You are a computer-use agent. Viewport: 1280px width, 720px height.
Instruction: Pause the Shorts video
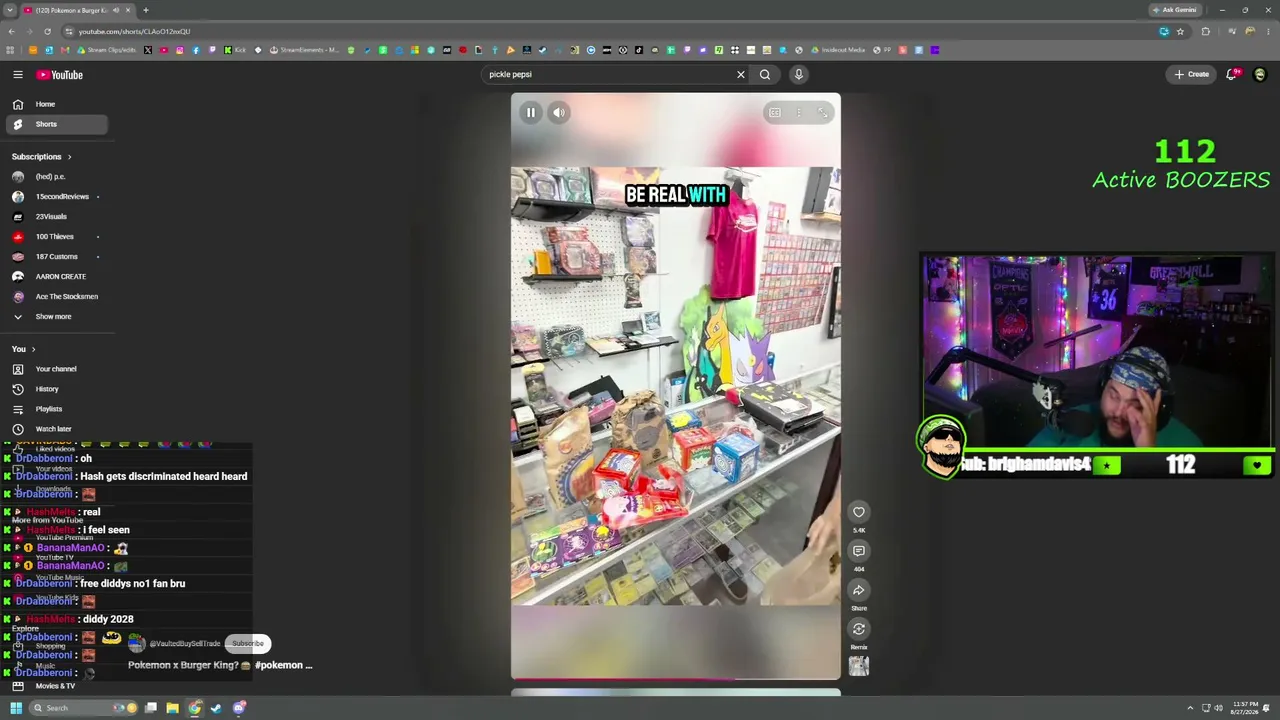pyautogui.click(x=531, y=113)
